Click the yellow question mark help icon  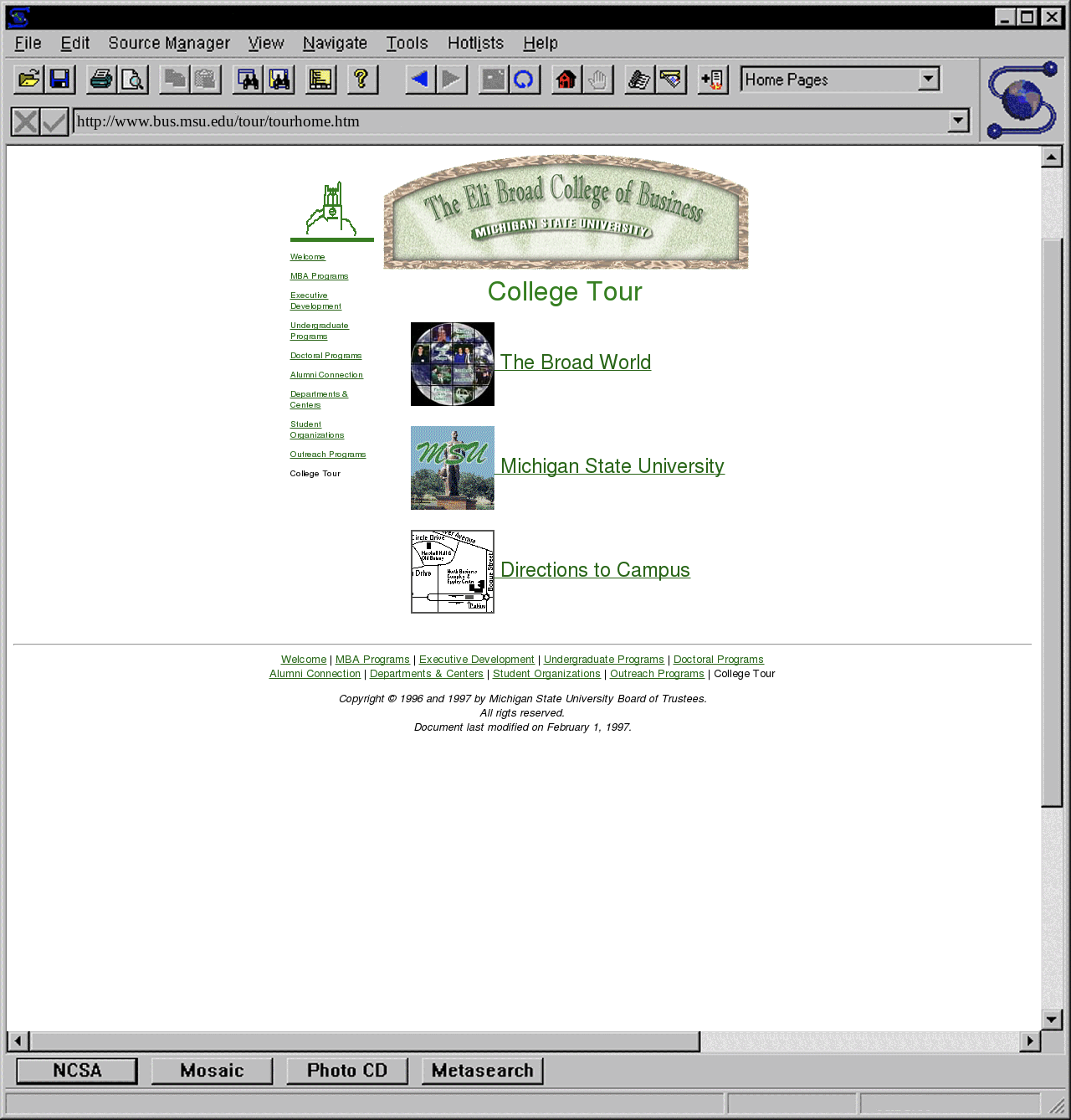(x=361, y=80)
